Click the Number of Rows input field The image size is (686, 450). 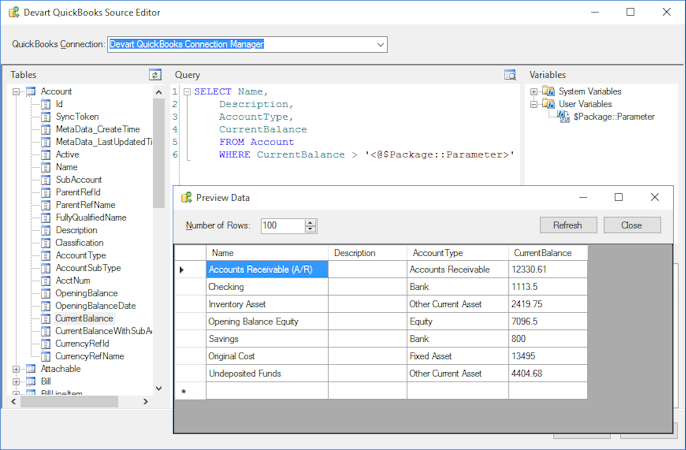[281, 226]
